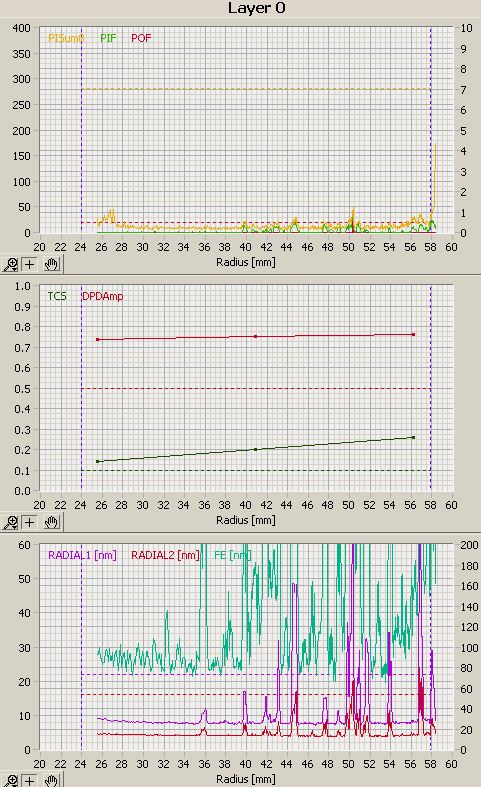This screenshot has width=481, height=787.
Task: Choose the pan hand tool below the TCS graph
Action: point(51,522)
